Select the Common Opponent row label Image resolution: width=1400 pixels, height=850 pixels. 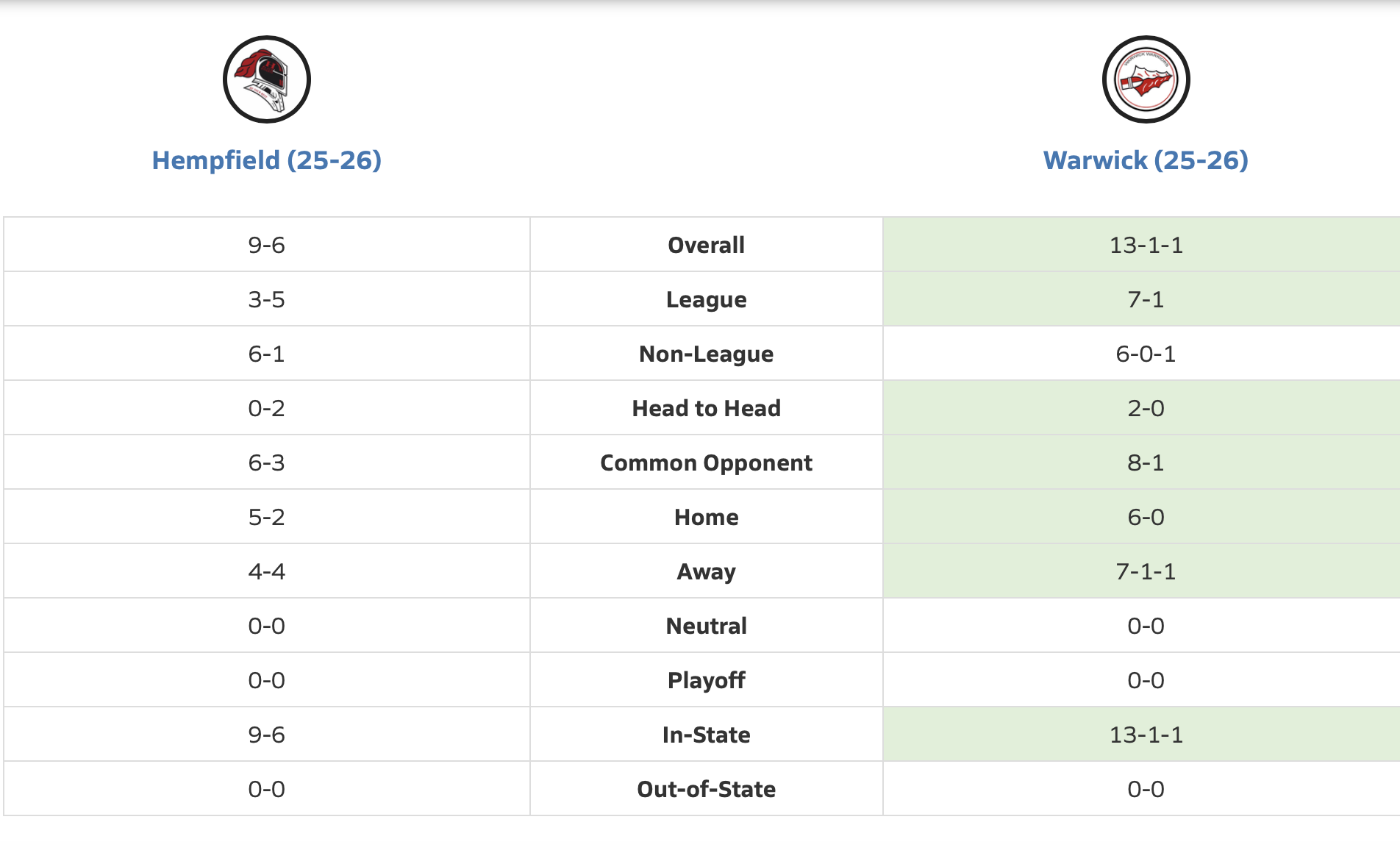(x=706, y=463)
